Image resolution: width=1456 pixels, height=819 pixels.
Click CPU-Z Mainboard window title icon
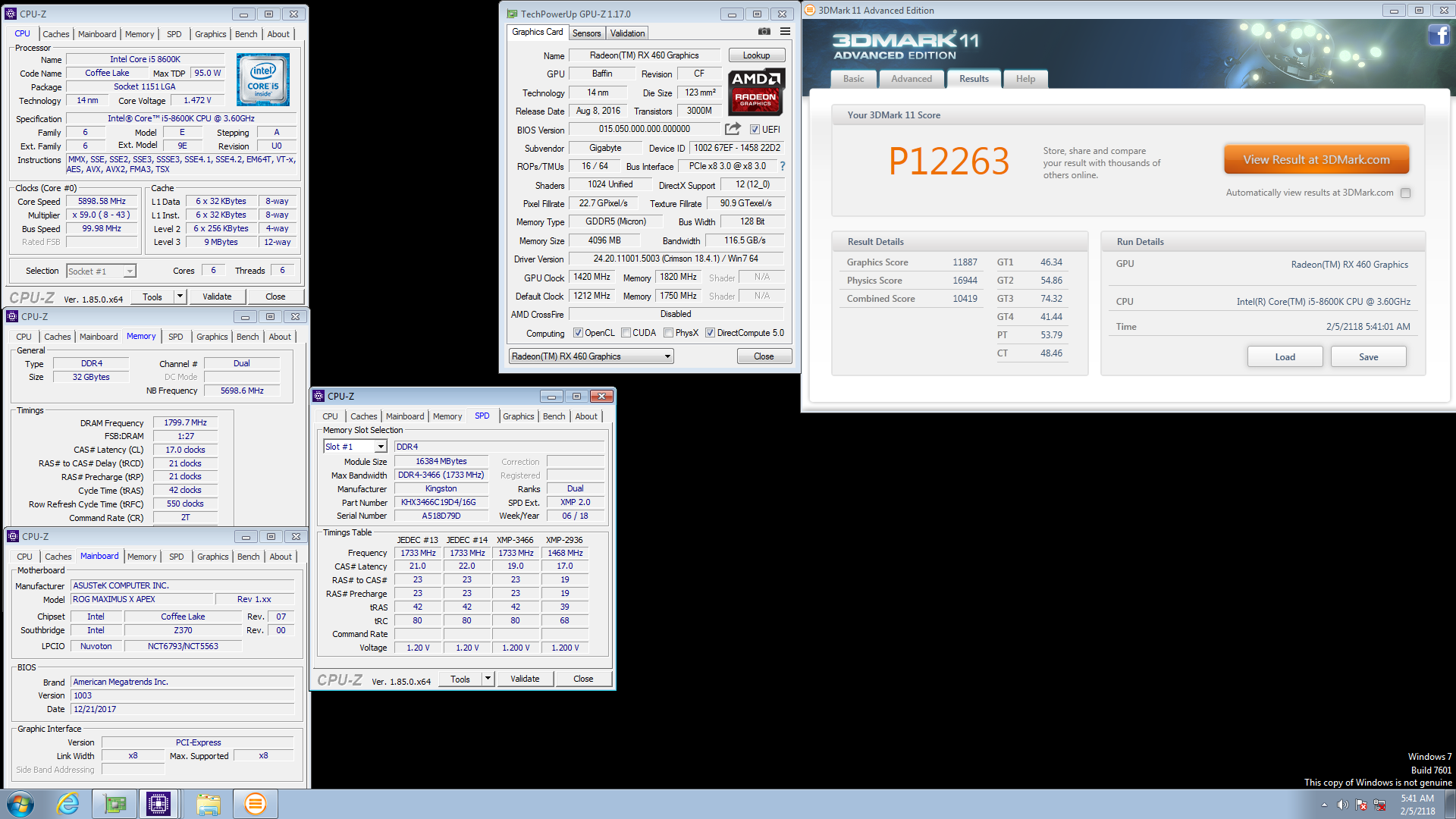(x=13, y=536)
